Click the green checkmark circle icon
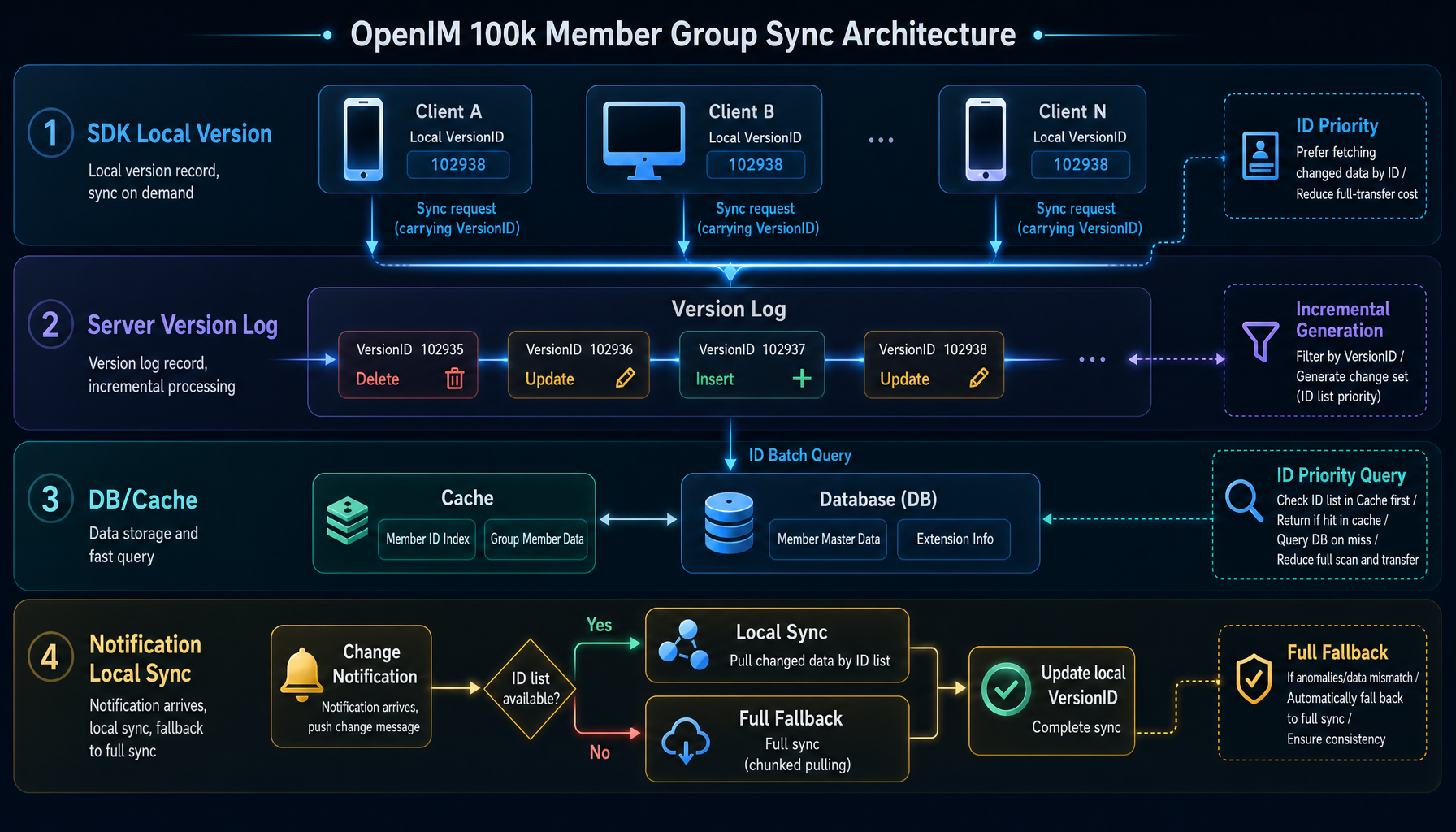 click(x=1006, y=689)
